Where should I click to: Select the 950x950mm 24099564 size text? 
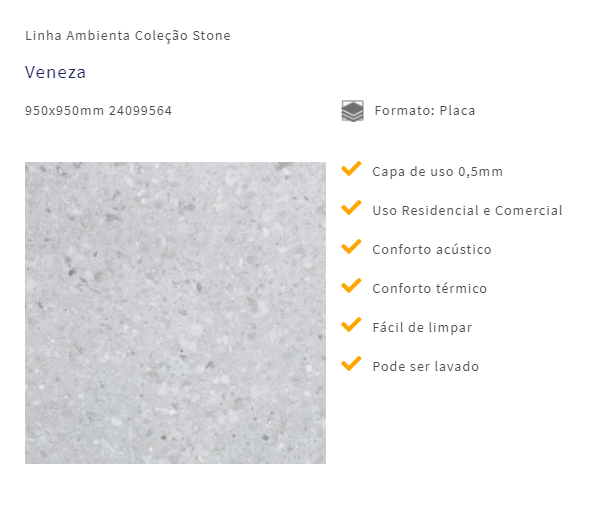coord(98,111)
